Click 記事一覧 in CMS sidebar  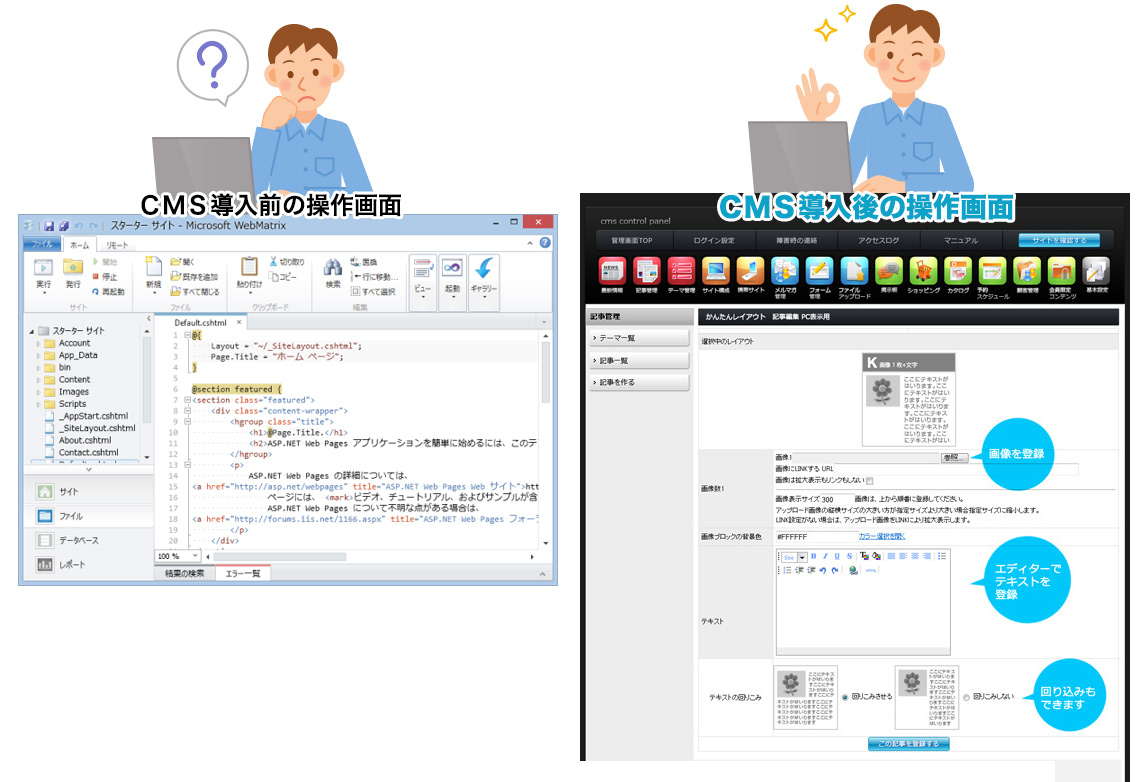coord(639,360)
